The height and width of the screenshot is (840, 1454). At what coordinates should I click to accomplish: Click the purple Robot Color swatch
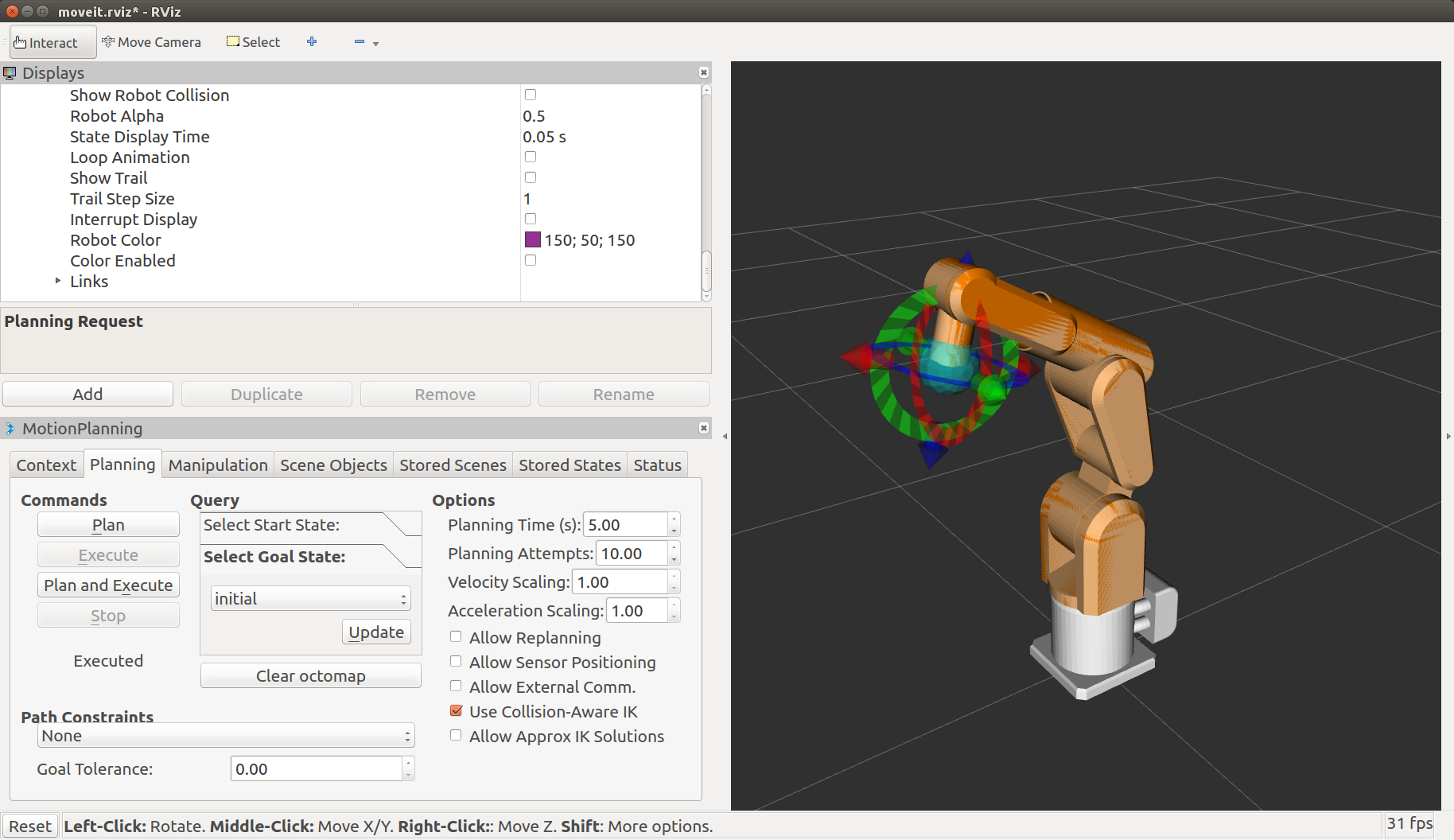533,239
